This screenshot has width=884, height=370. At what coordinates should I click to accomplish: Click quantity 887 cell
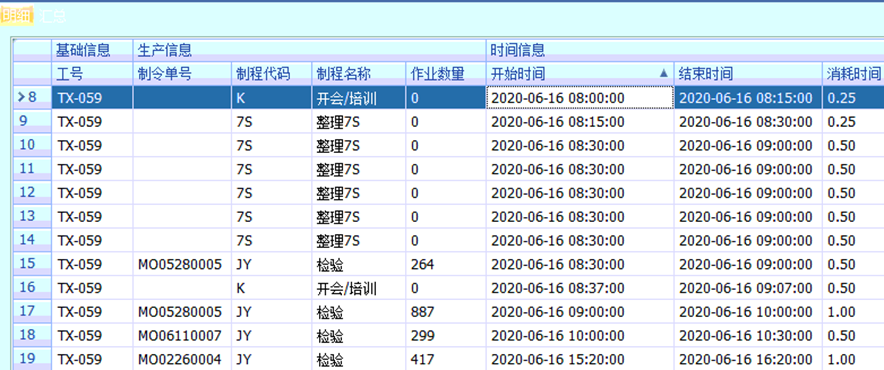pos(446,312)
